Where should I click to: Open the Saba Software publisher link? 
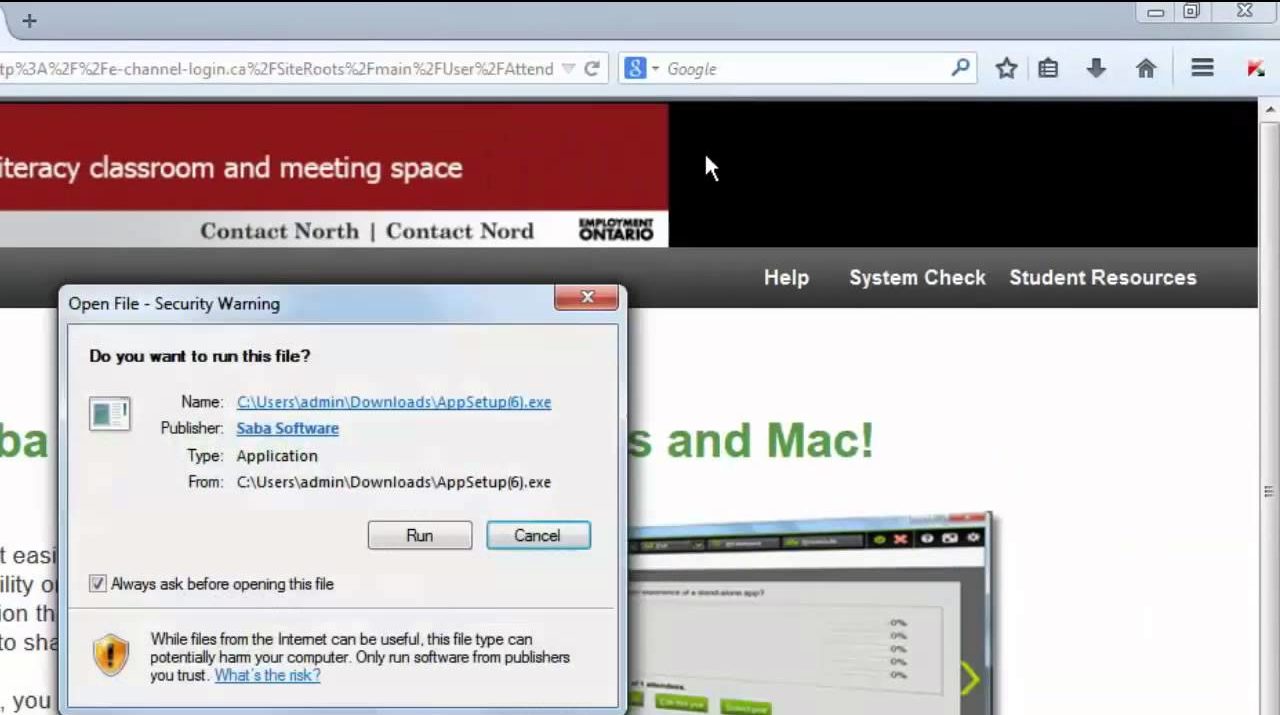coord(287,428)
